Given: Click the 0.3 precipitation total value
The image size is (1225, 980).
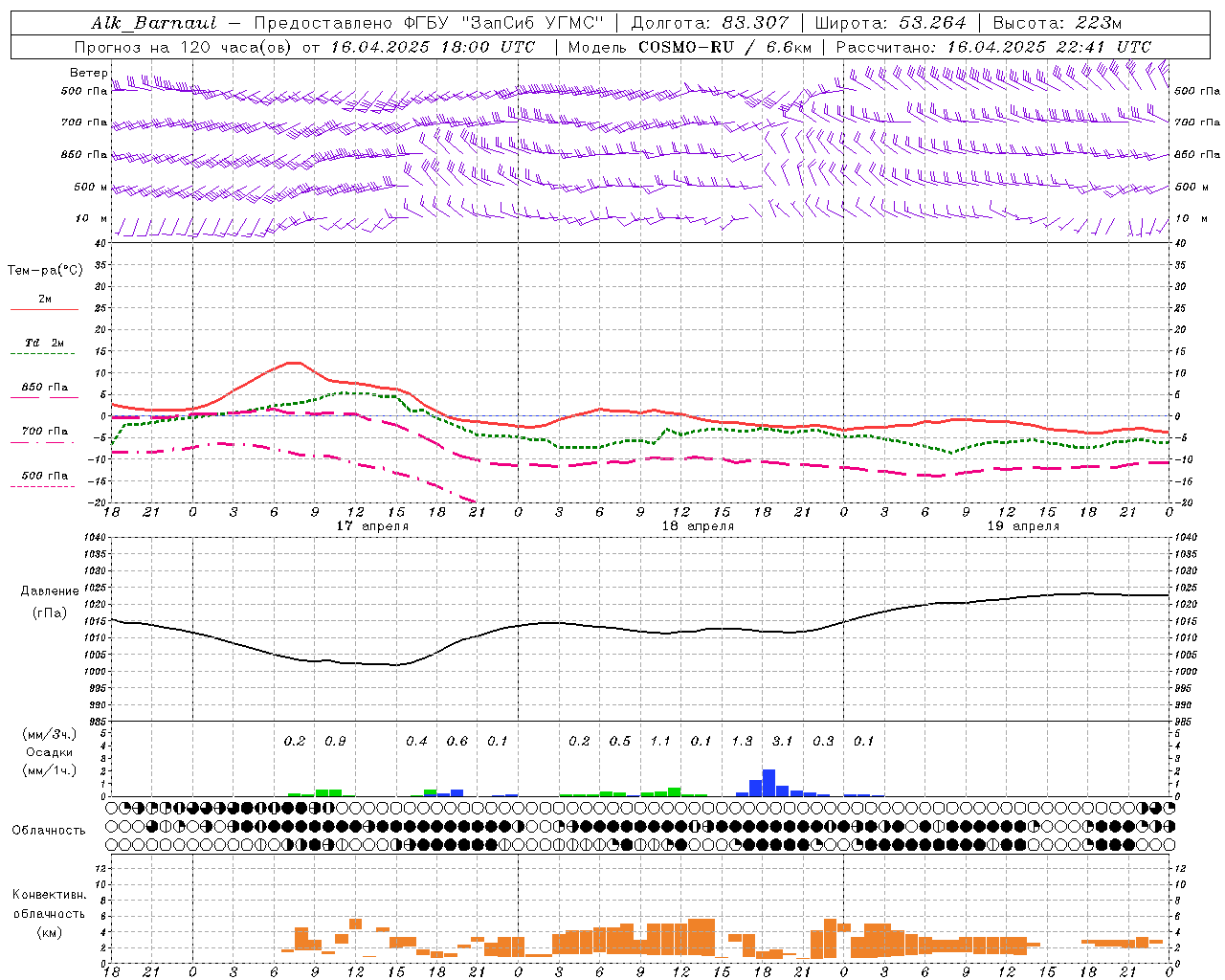Looking at the screenshot, I should (823, 741).
